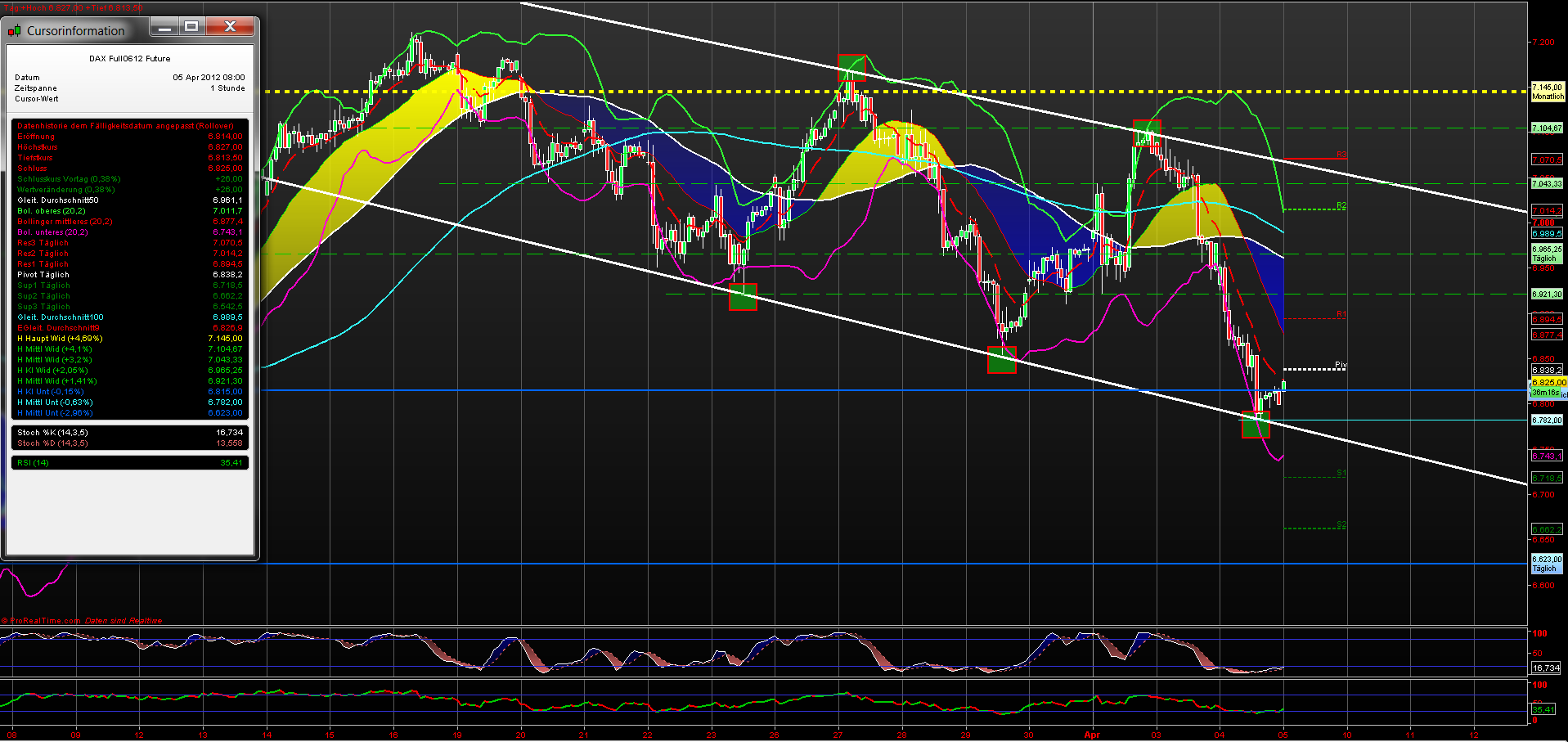1568x742 pixels.
Task: Click the 'Tägl+Hoch 6.827,00' header text
Action: coord(43,7)
